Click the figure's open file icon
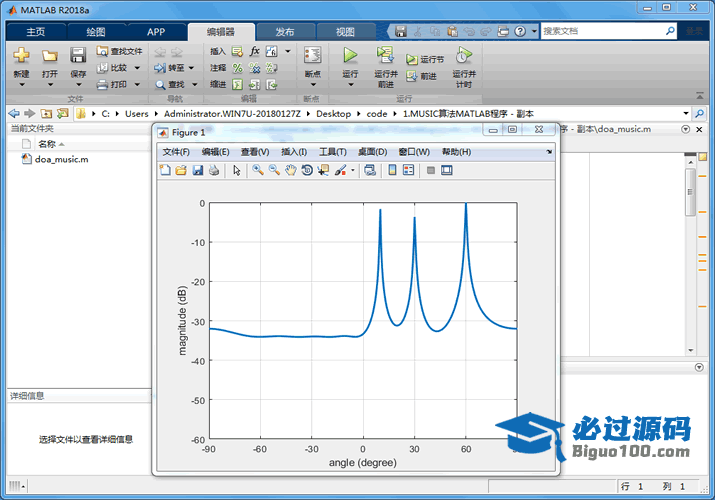 (181, 170)
